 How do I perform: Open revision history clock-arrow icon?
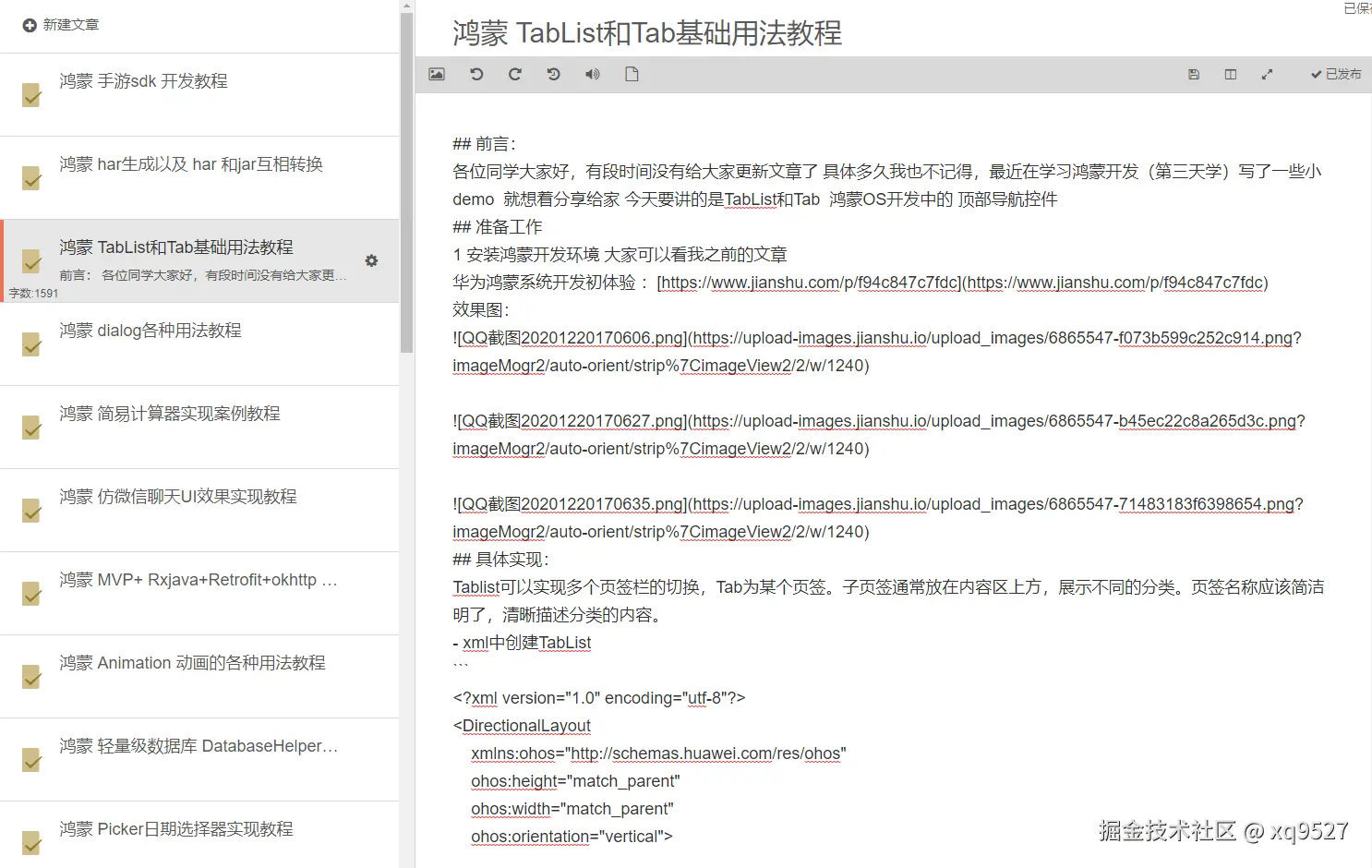(554, 74)
